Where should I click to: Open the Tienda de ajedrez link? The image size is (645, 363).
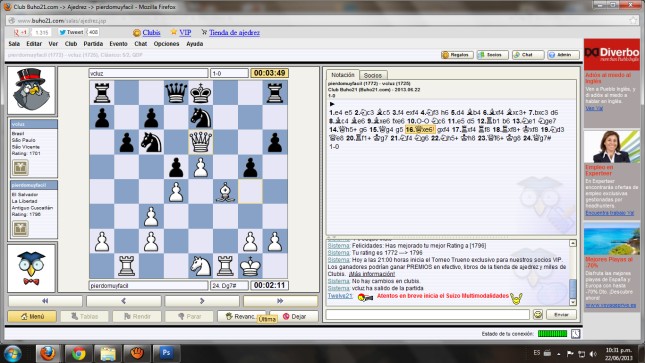234,33
